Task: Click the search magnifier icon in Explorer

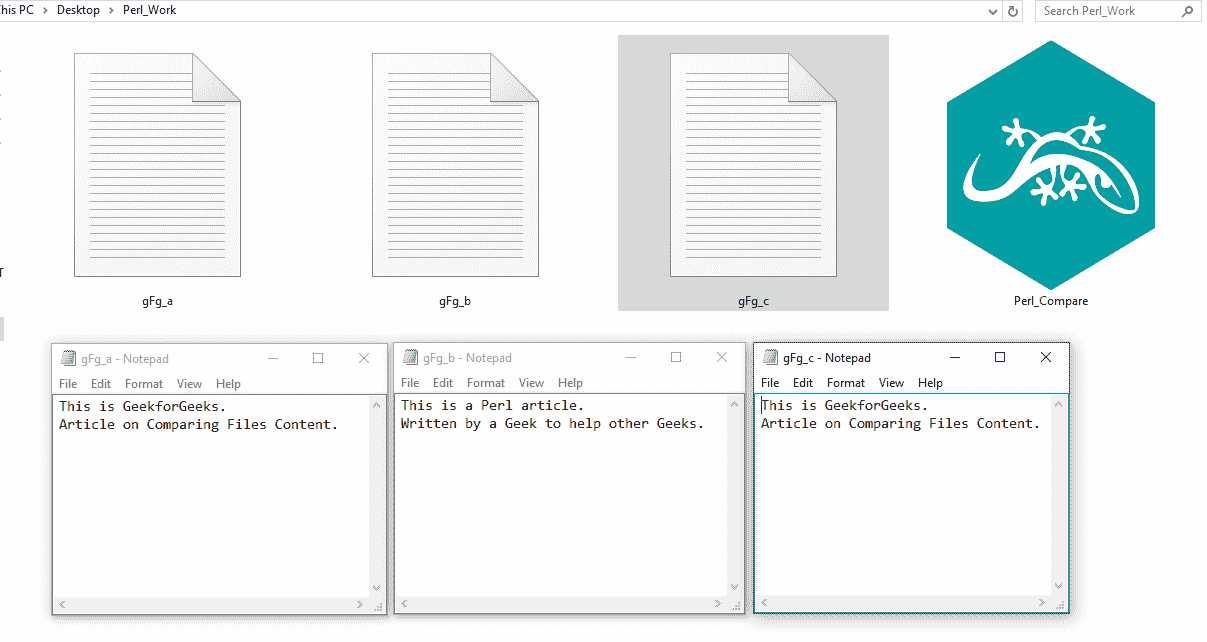Action: tap(1188, 11)
